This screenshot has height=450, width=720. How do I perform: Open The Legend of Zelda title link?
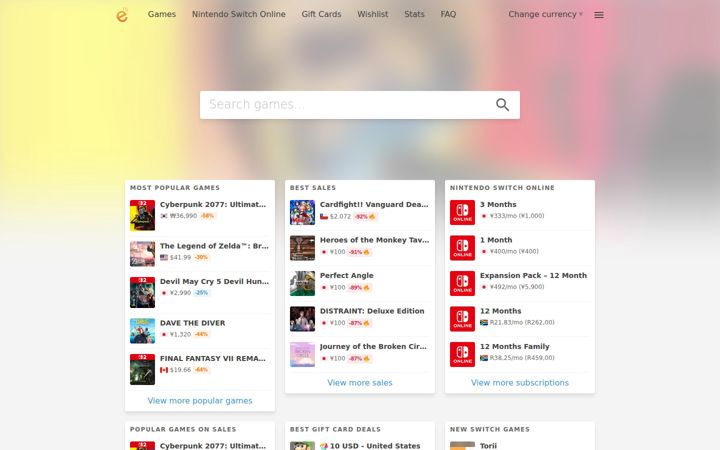pyautogui.click(x=214, y=246)
